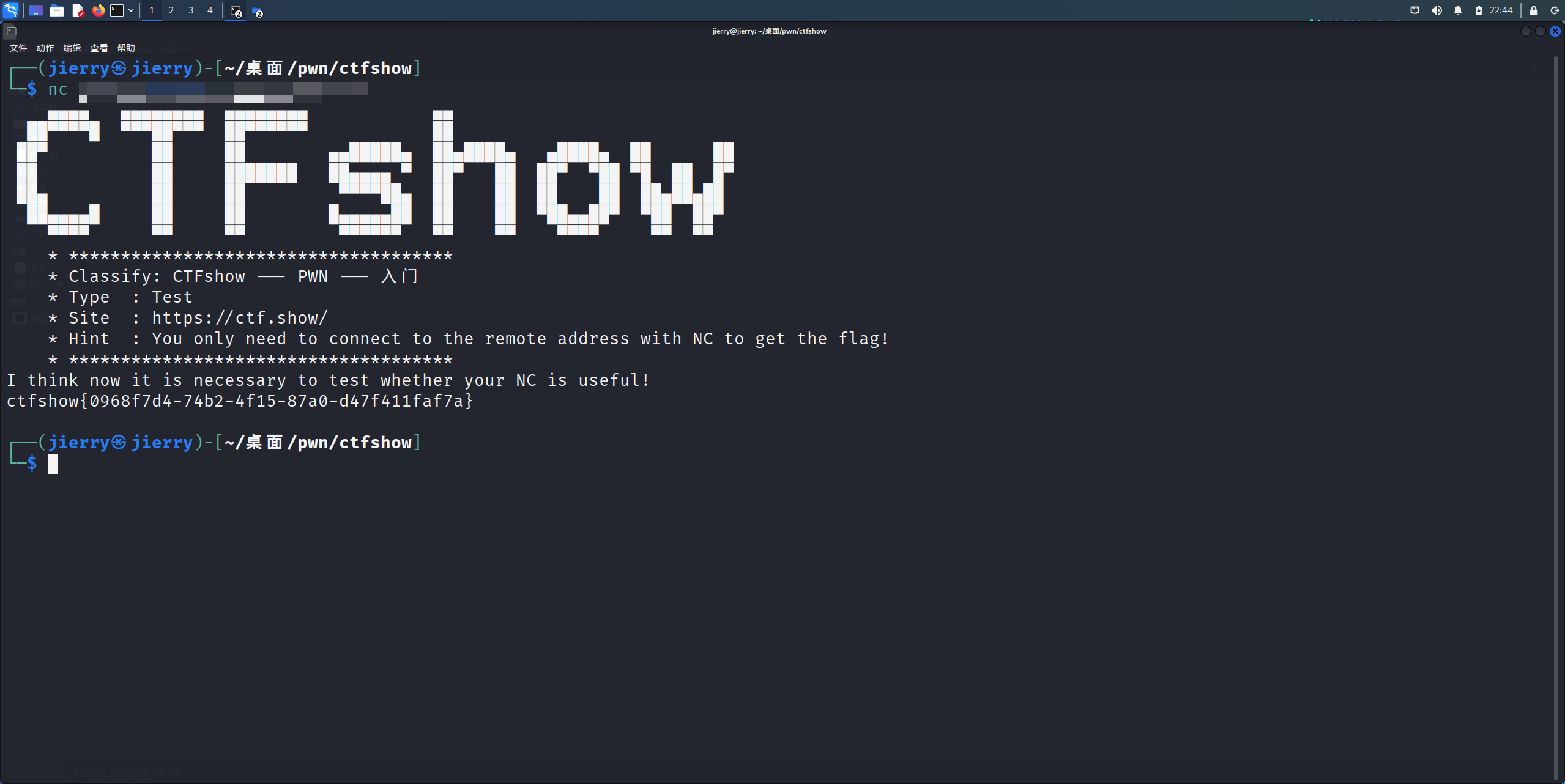Open the volume control tray icon
This screenshot has width=1565, height=784.
pyautogui.click(x=1437, y=10)
